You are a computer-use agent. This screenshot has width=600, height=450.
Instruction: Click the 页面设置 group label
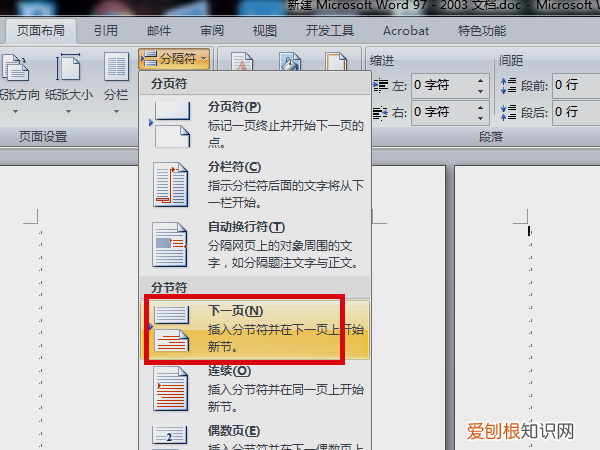point(43,137)
